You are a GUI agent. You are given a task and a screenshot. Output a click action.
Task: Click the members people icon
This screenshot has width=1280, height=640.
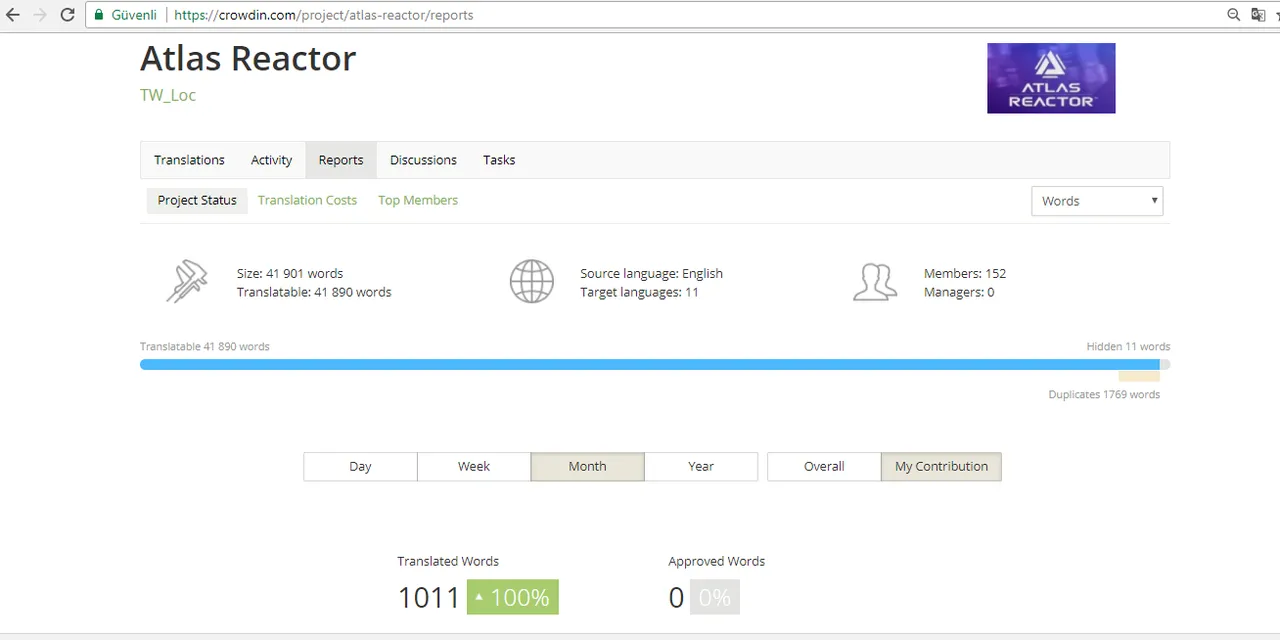[x=875, y=282]
